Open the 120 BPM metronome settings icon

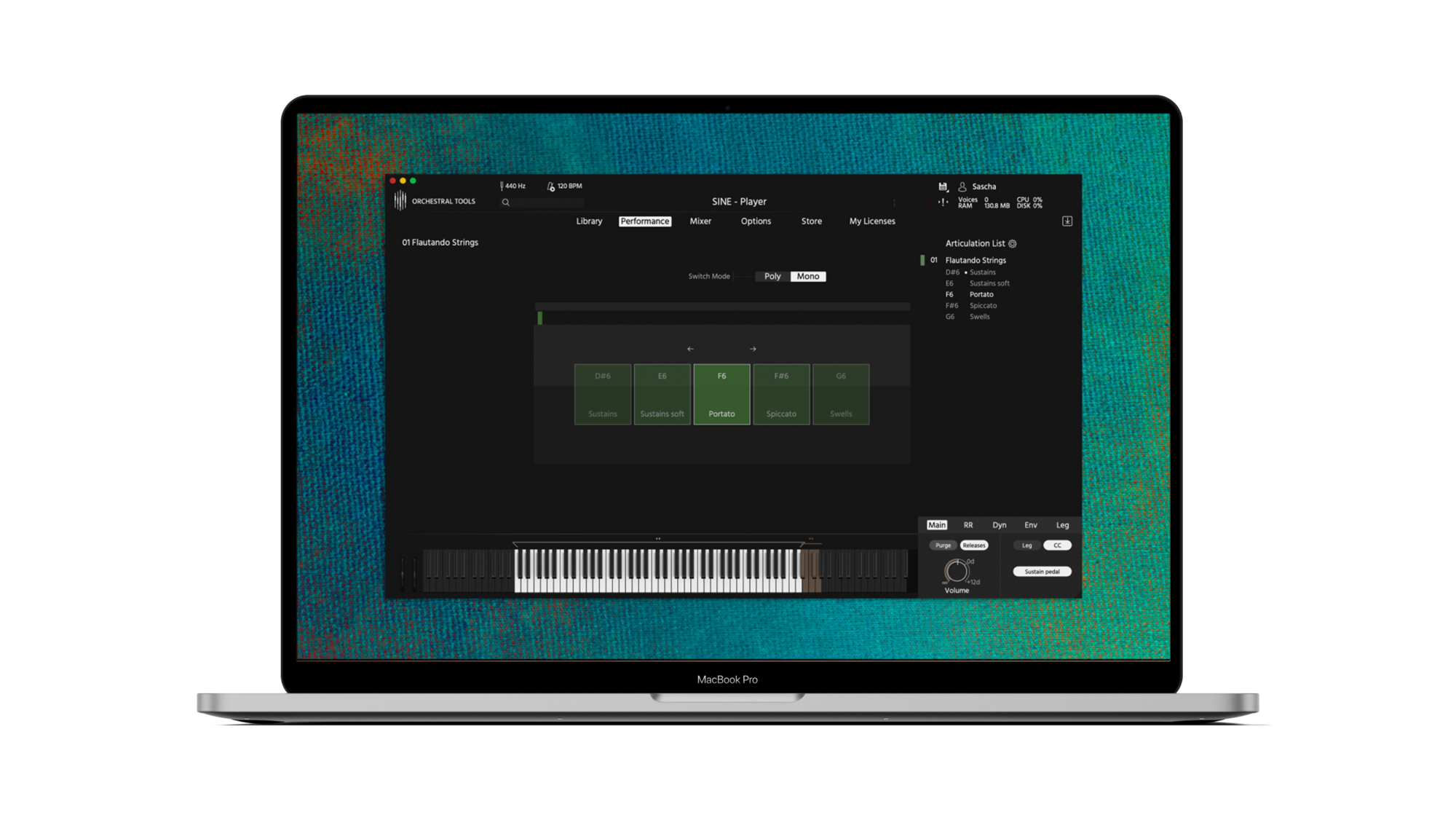[551, 186]
